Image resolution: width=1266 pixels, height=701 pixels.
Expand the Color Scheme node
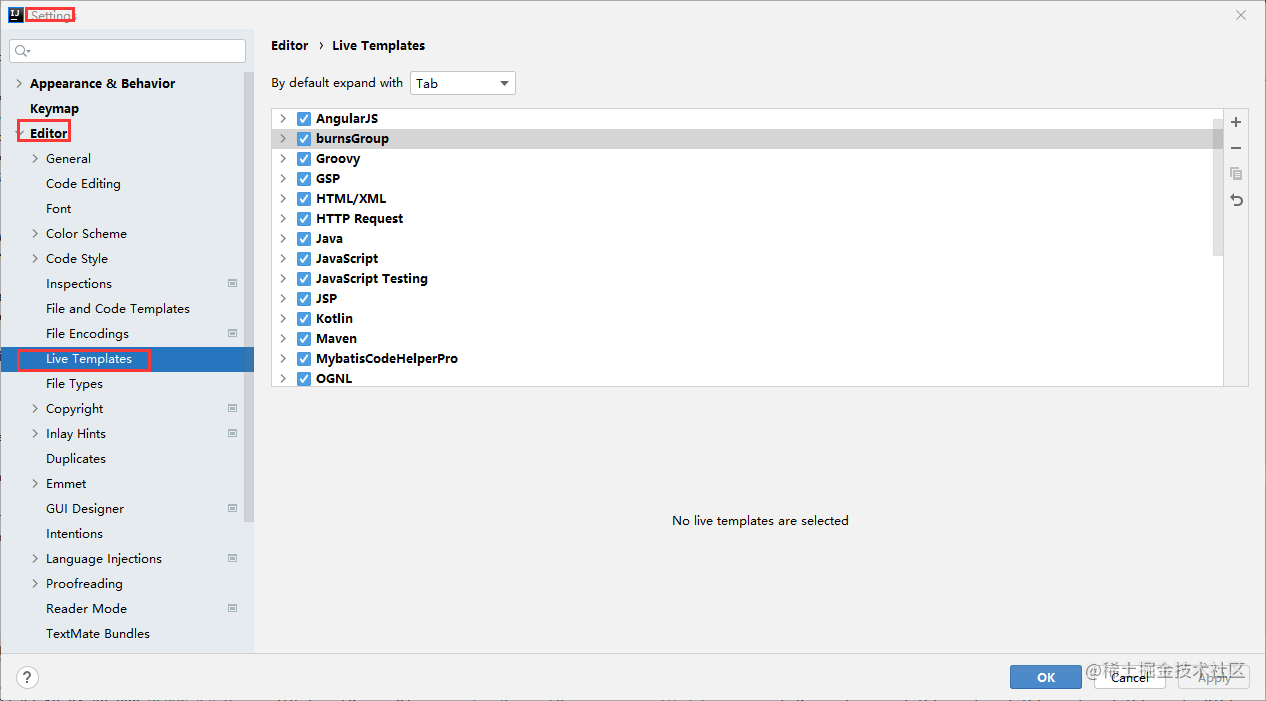(35, 233)
